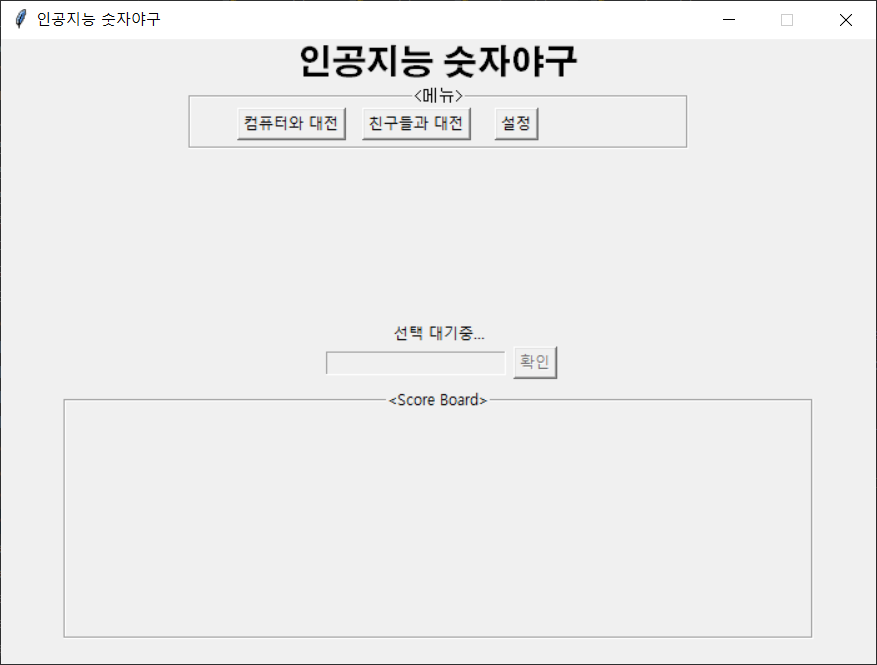Start the 컴퓨터와 대전 mode

click(291, 124)
